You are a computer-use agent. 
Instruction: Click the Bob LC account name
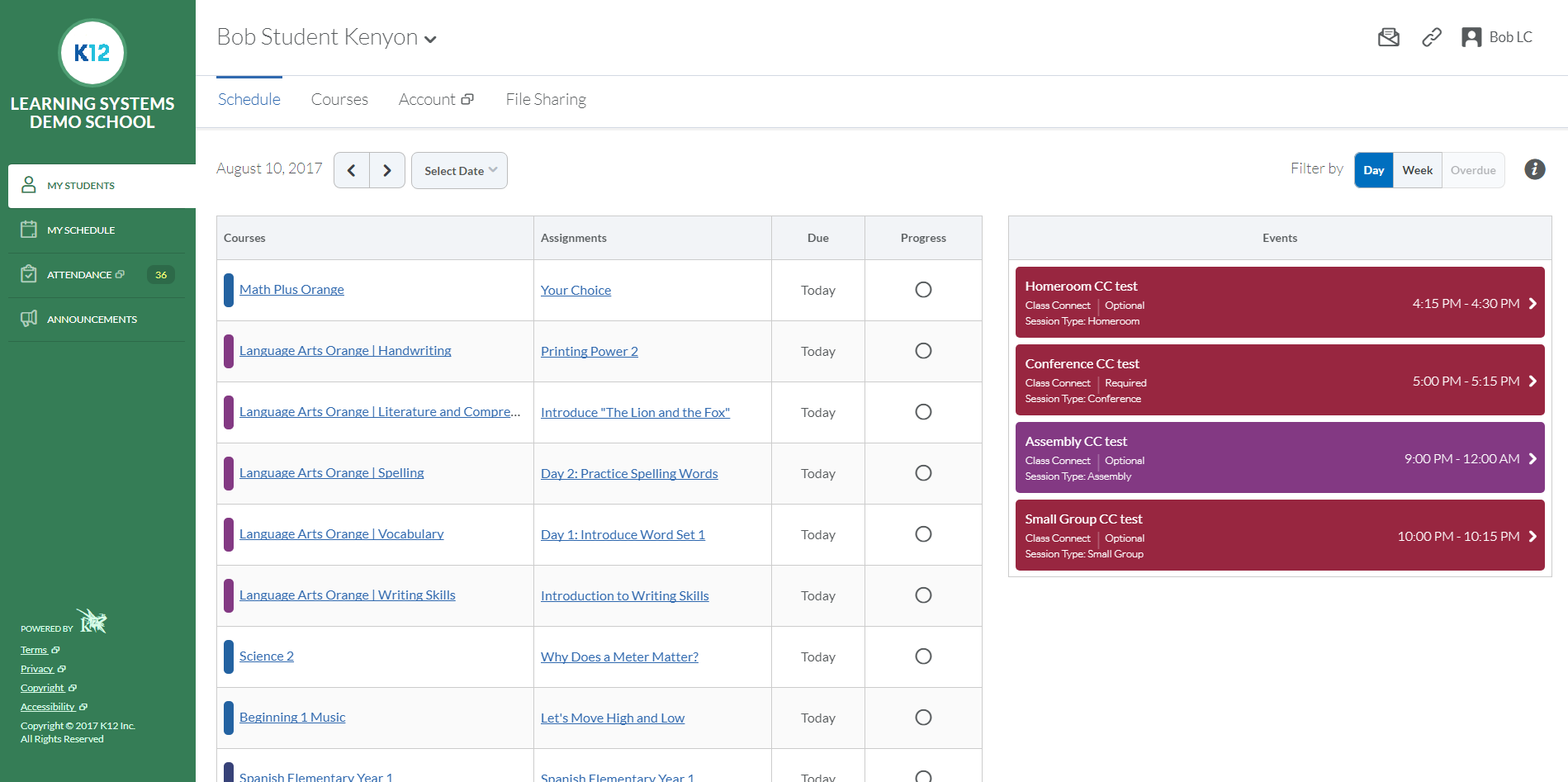1511,37
